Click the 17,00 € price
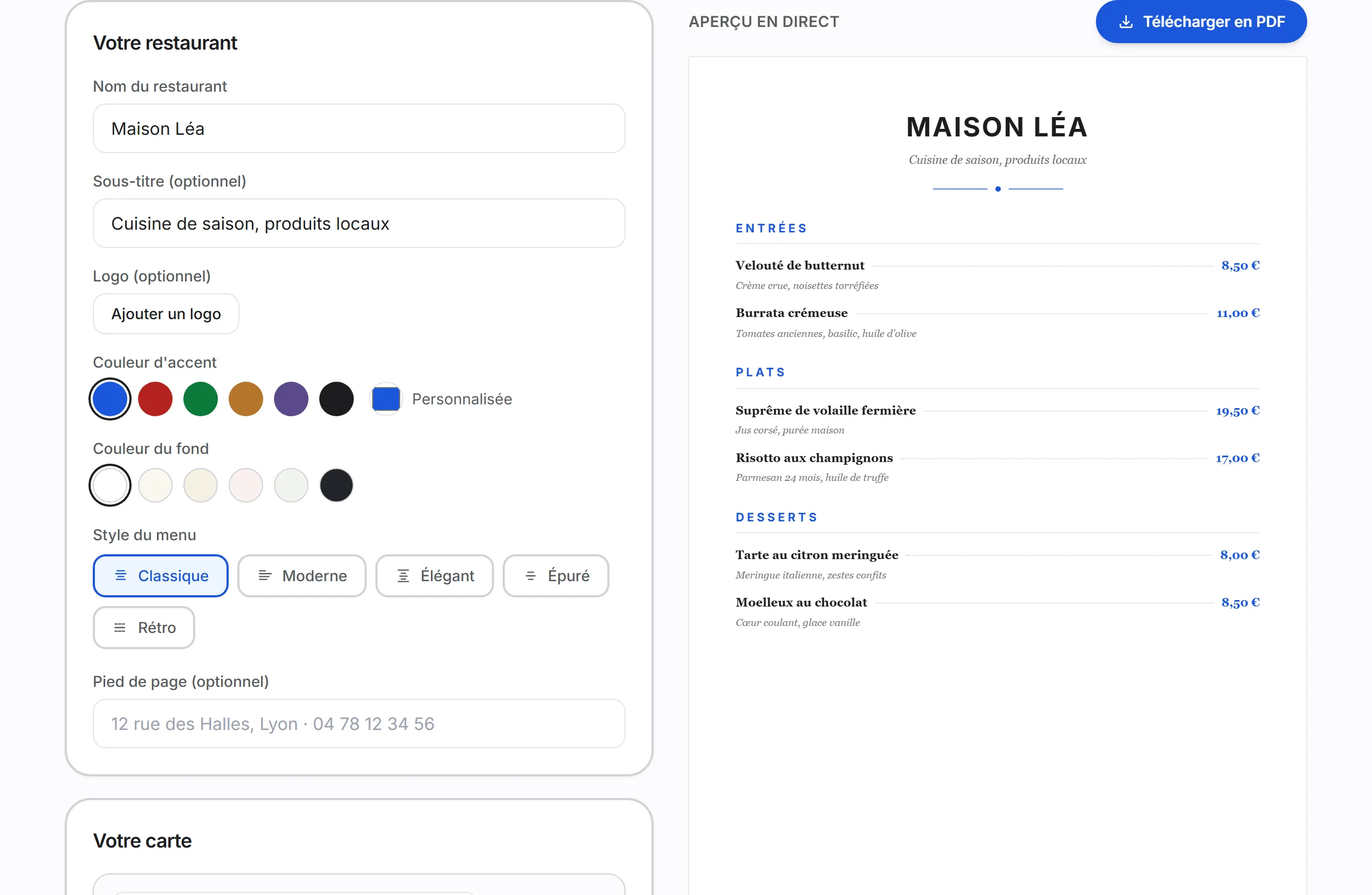The width and height of the screenshot is (1372, 895). 1238,458
